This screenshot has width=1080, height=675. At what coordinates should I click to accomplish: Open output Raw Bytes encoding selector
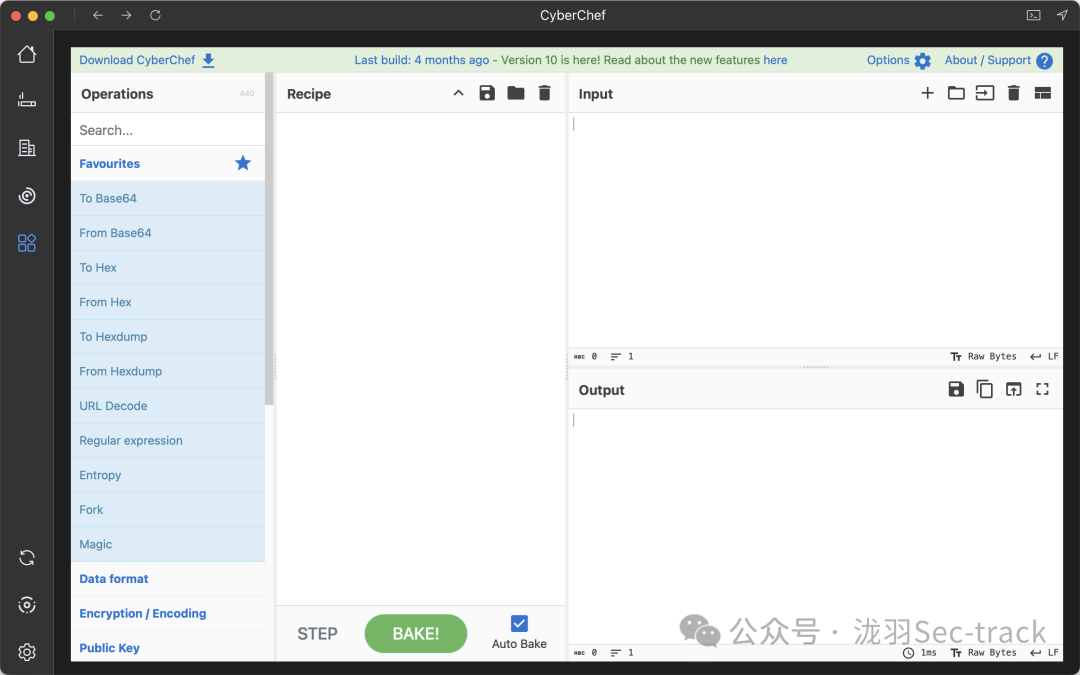(x=984, y=652)
